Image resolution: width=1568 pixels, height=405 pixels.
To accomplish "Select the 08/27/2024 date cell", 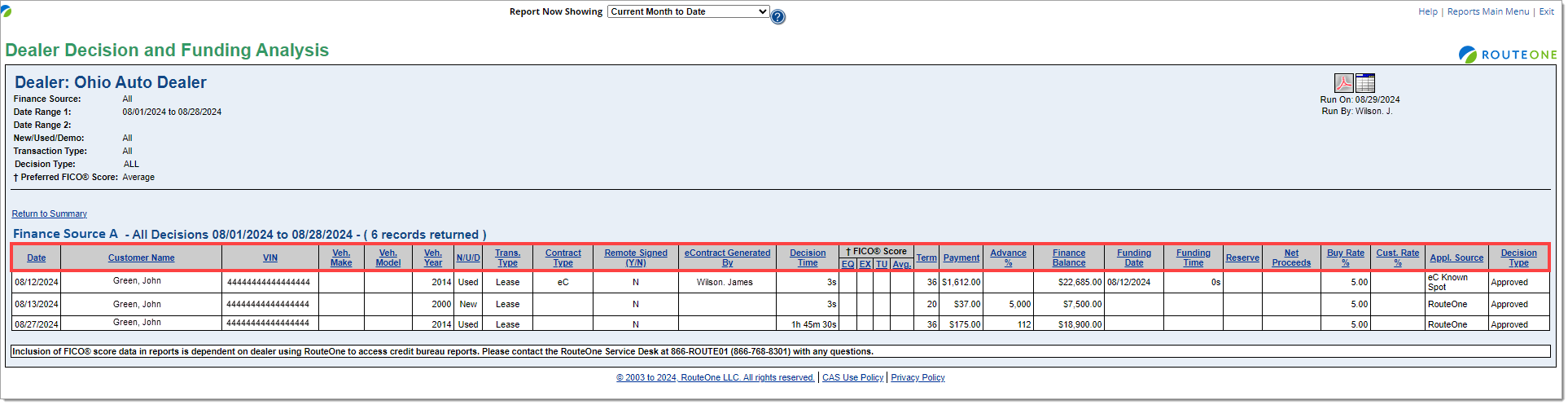I will [x=37, y=324].
